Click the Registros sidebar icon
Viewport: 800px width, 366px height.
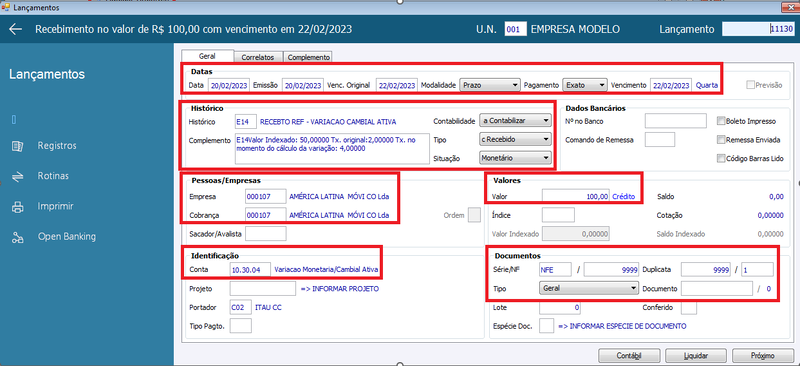pyautogui.click(x=17, y=146)
